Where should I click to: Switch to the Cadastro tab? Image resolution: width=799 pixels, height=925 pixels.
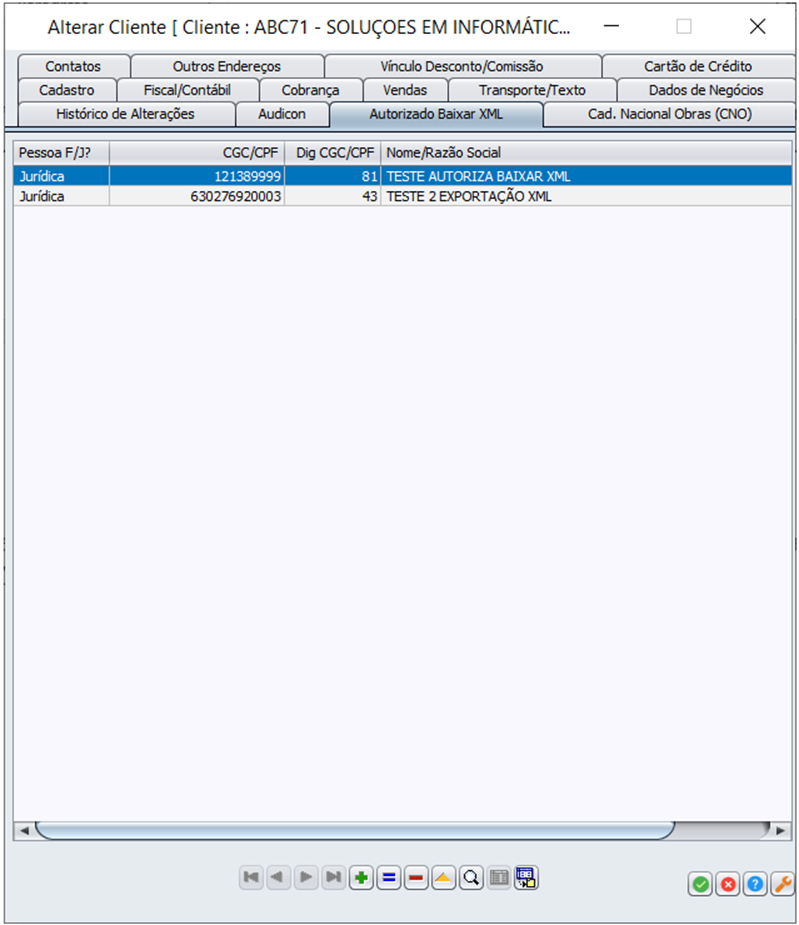click(67, 90)
